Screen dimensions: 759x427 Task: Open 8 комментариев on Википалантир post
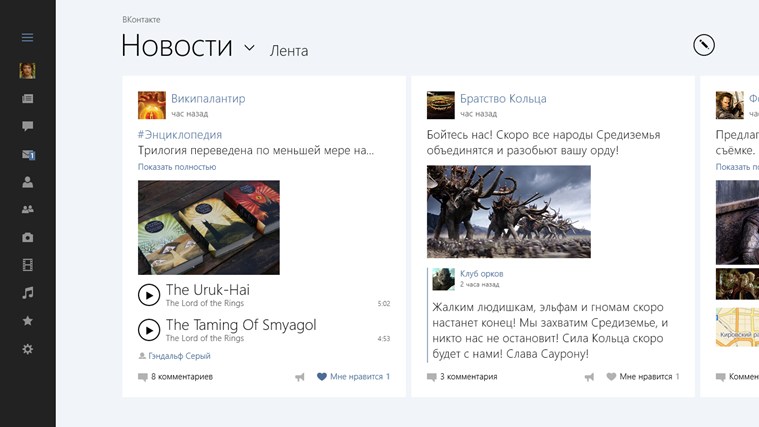click(175, 377)
